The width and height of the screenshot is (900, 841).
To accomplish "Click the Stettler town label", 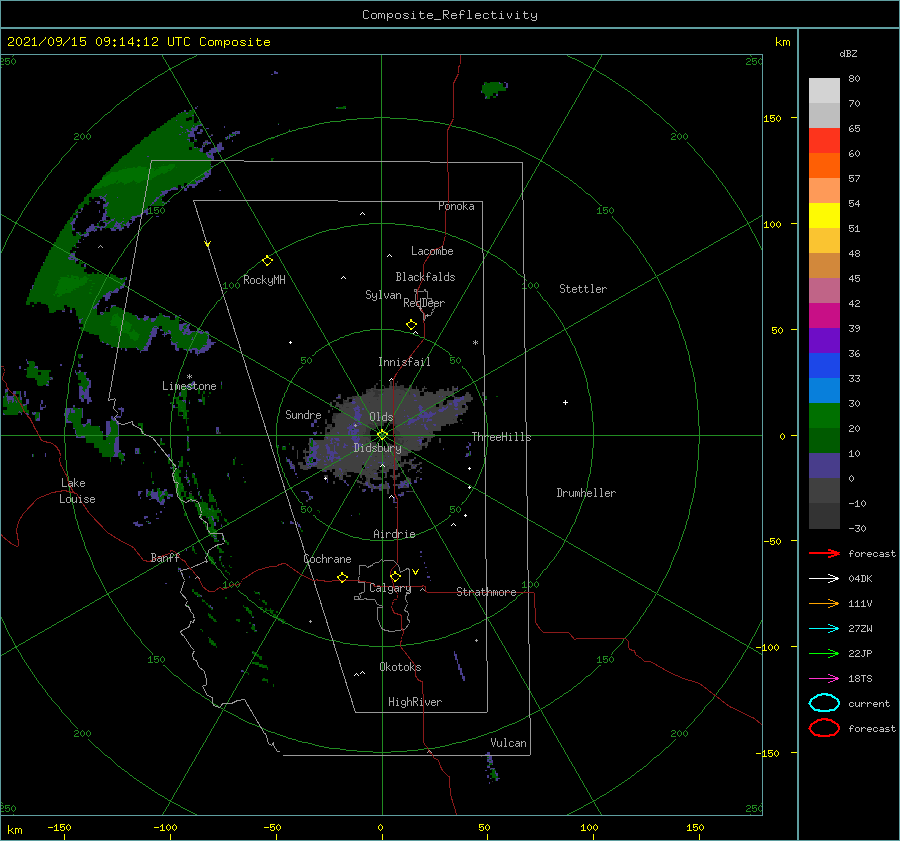I will [x=583, y=289].
